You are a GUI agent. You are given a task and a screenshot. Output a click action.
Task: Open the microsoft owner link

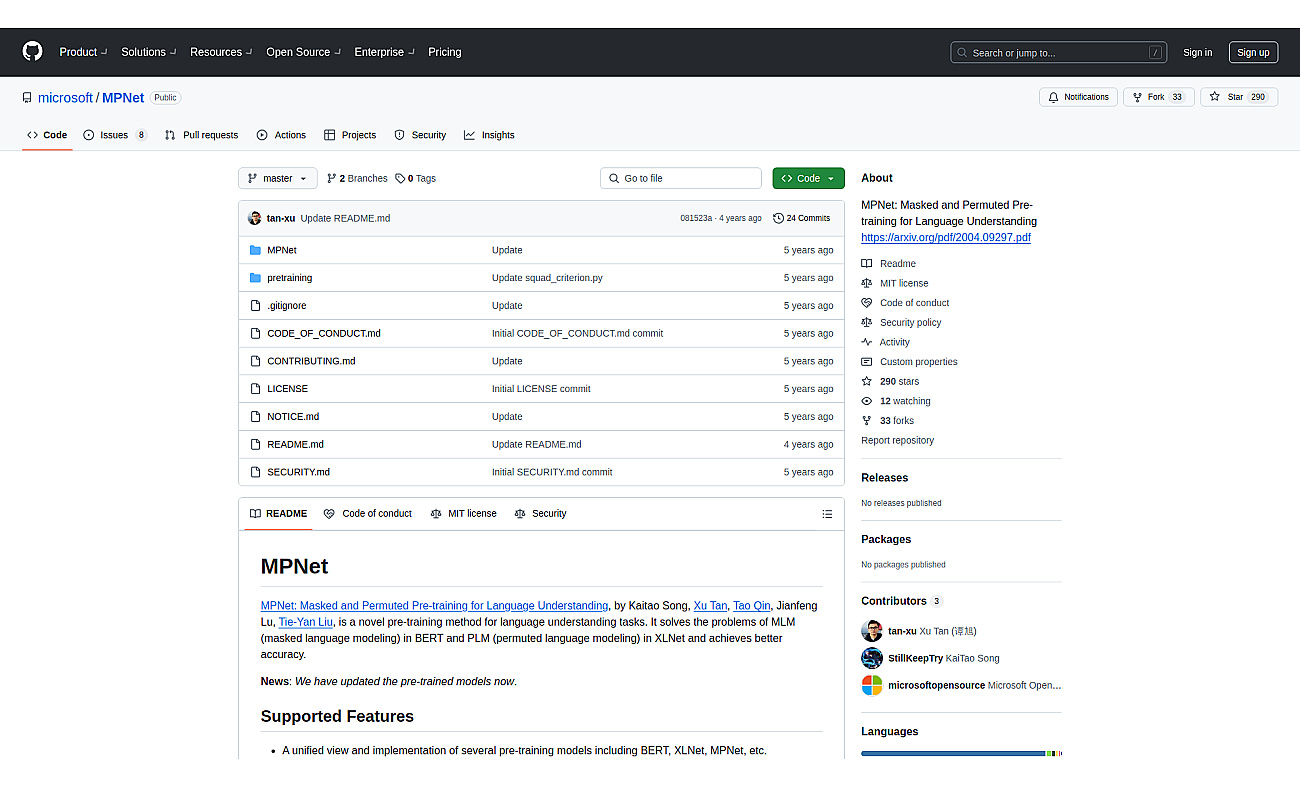pos(65,98)
